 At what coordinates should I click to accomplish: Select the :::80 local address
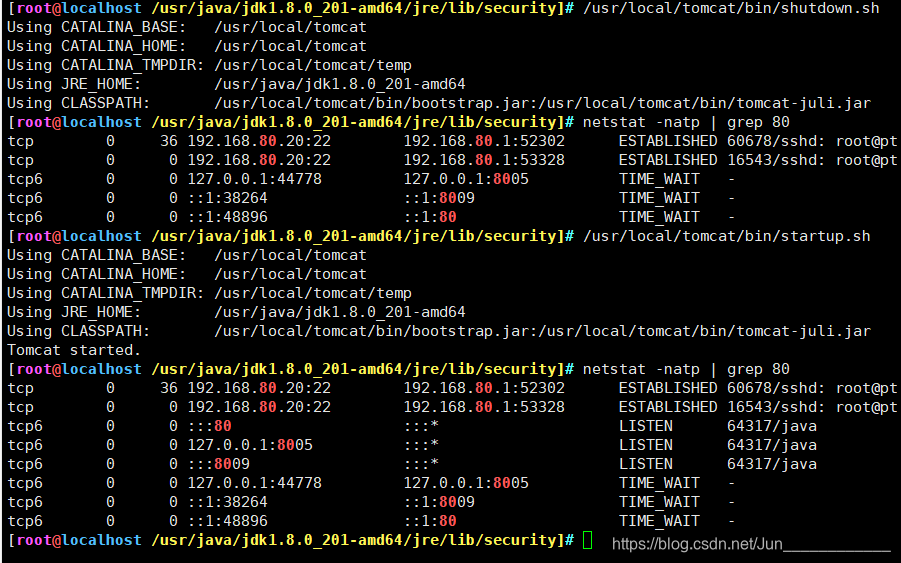pos(210,426)
